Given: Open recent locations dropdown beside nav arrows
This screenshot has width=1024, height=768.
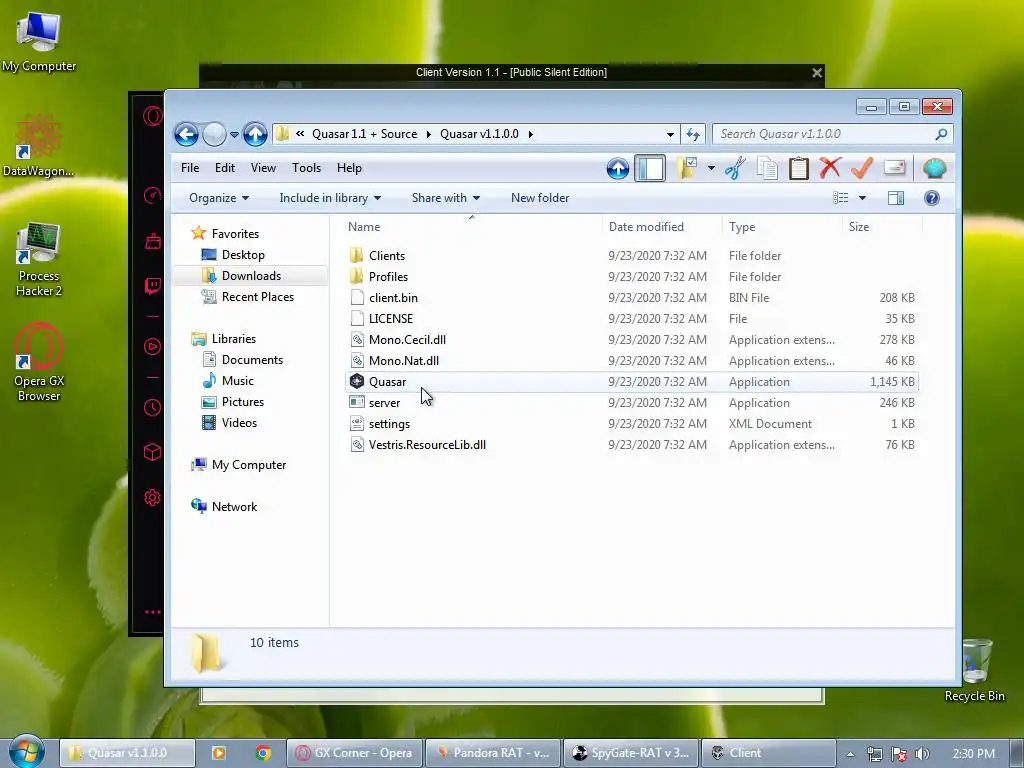Looking at the screenshot, I should [234, 135].
